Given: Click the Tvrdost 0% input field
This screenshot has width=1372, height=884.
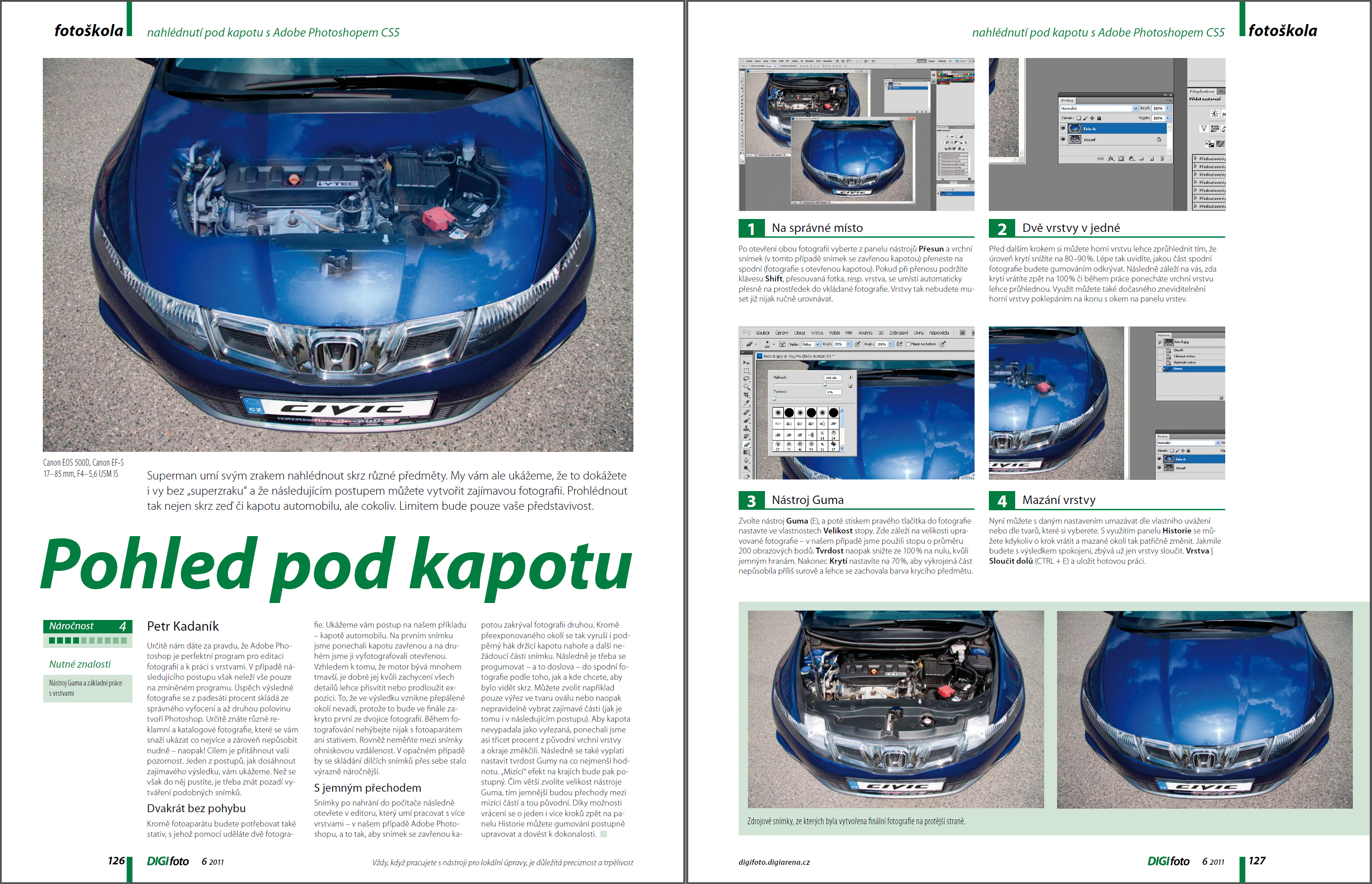Looking at the screenshot, I should [x=834, y=392].
